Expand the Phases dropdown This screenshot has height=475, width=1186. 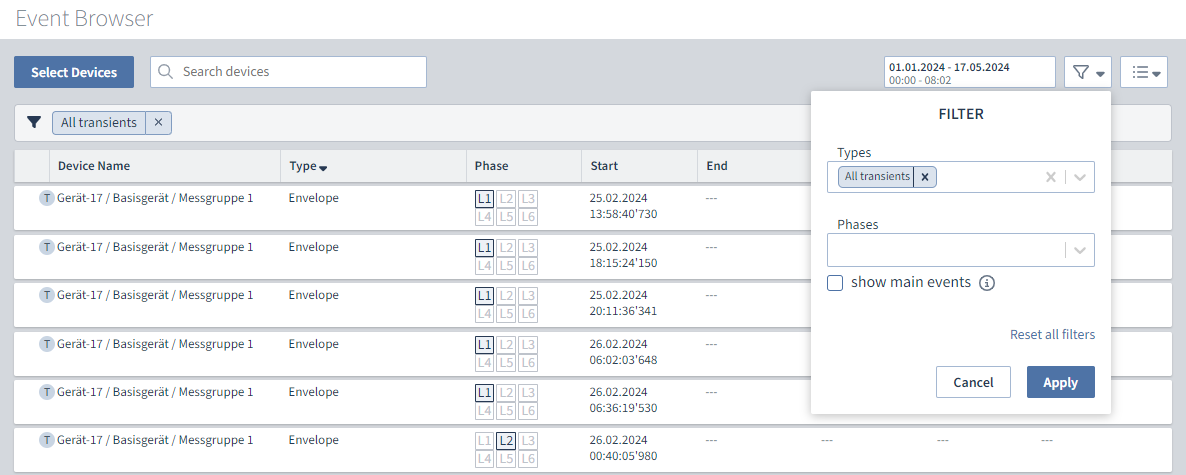click(x=1080, y=250)
